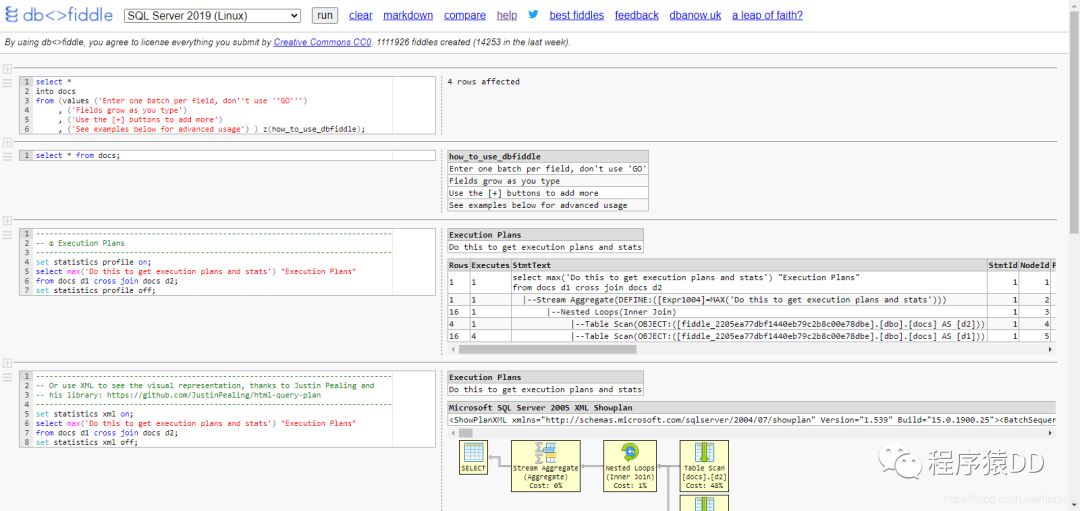Click [+] button above Execution Plans batch
Viewport: 1080px width, 511px height.
point(8,220)
